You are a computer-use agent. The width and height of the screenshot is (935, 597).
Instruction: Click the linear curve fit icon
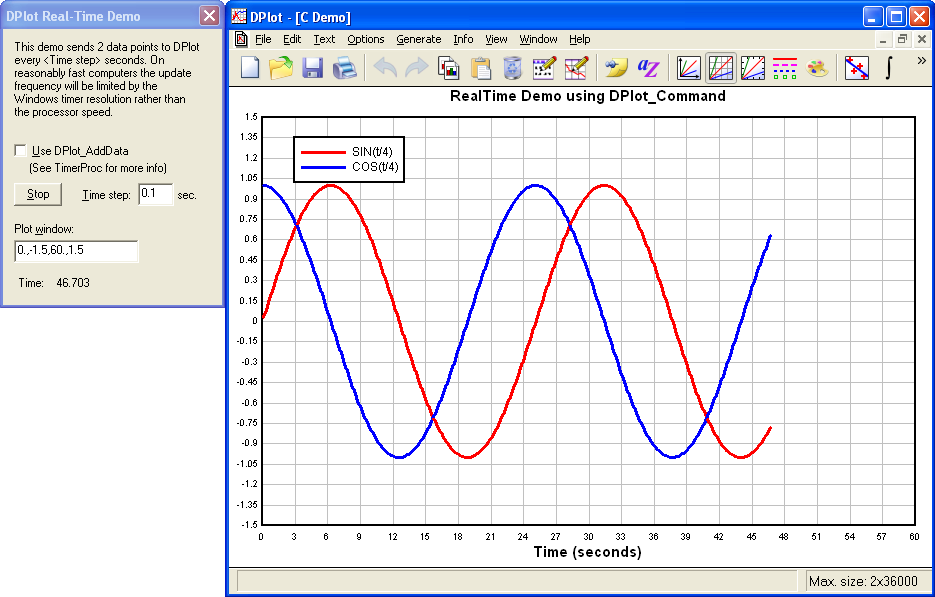coord(857,67)
